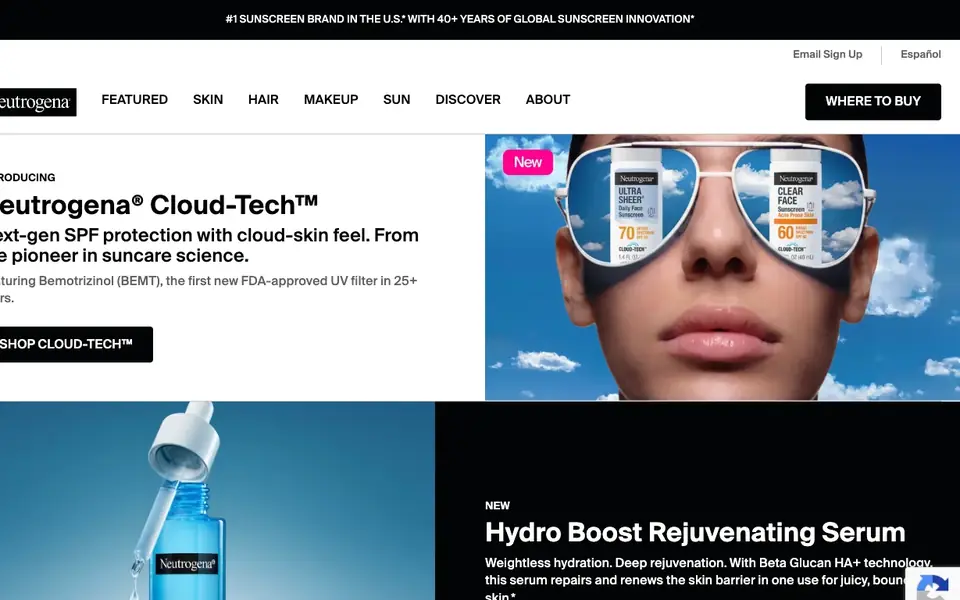
Task: Click the Bemotrizinol (BEMT) description text
Action: pos(208,289)
